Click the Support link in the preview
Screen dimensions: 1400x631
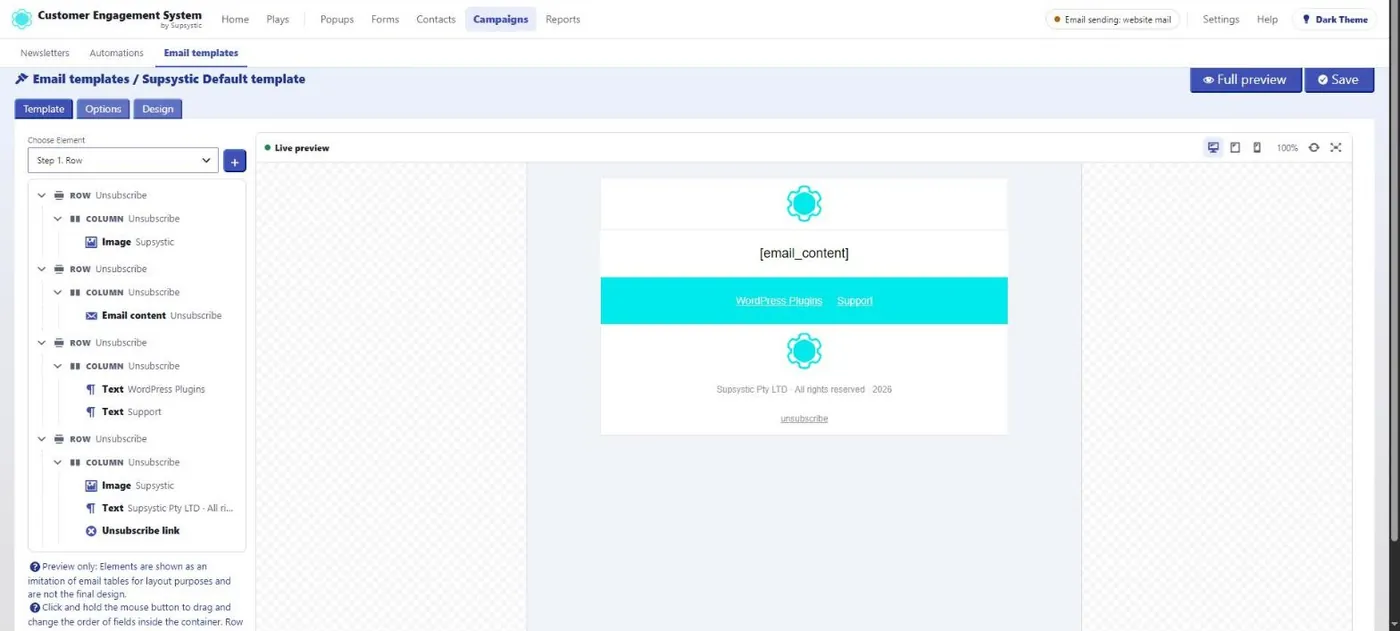pyautogui.click(x=855, y=301)
